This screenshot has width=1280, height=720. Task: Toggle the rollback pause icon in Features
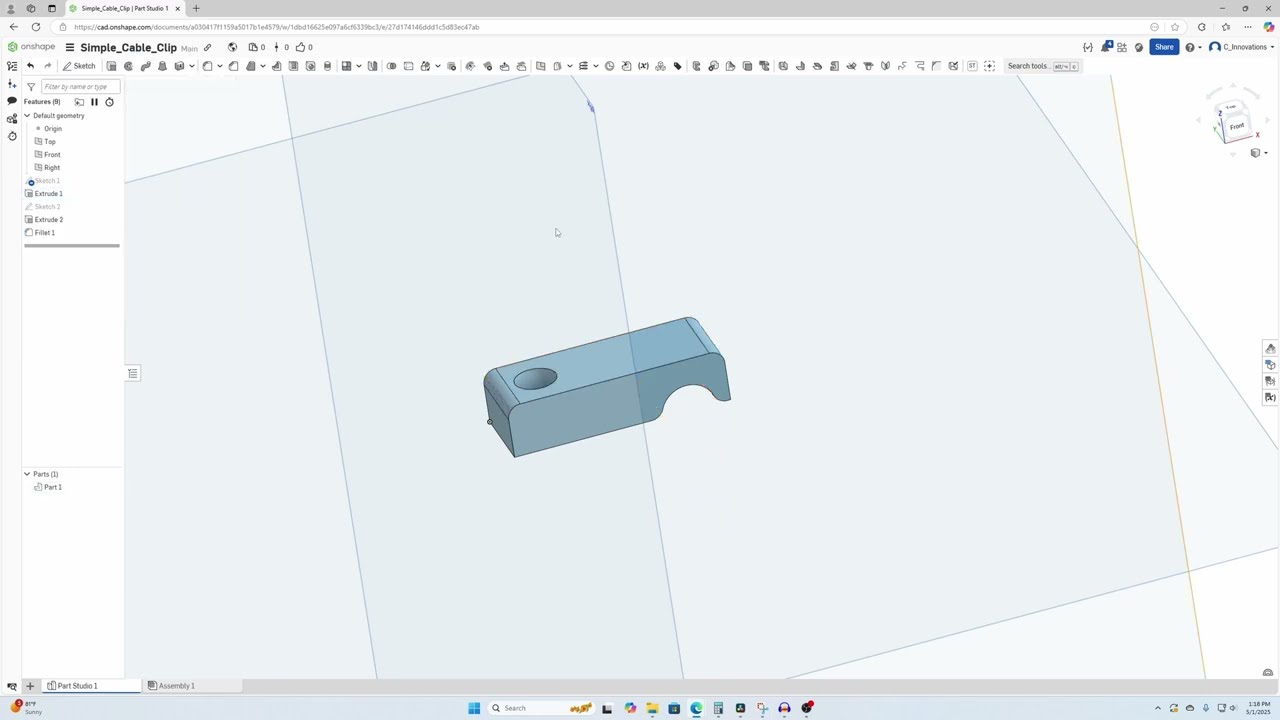point(94,102)
